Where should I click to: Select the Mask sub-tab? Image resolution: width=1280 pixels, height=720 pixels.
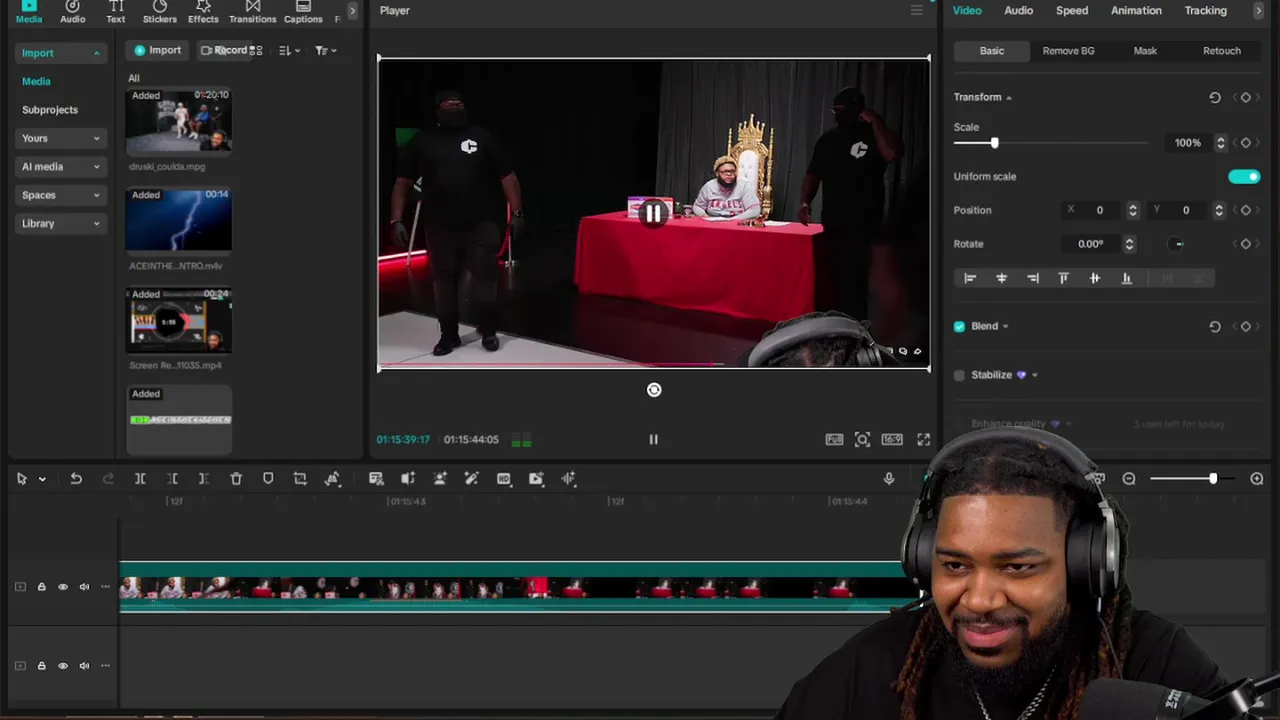point(1145,51)
